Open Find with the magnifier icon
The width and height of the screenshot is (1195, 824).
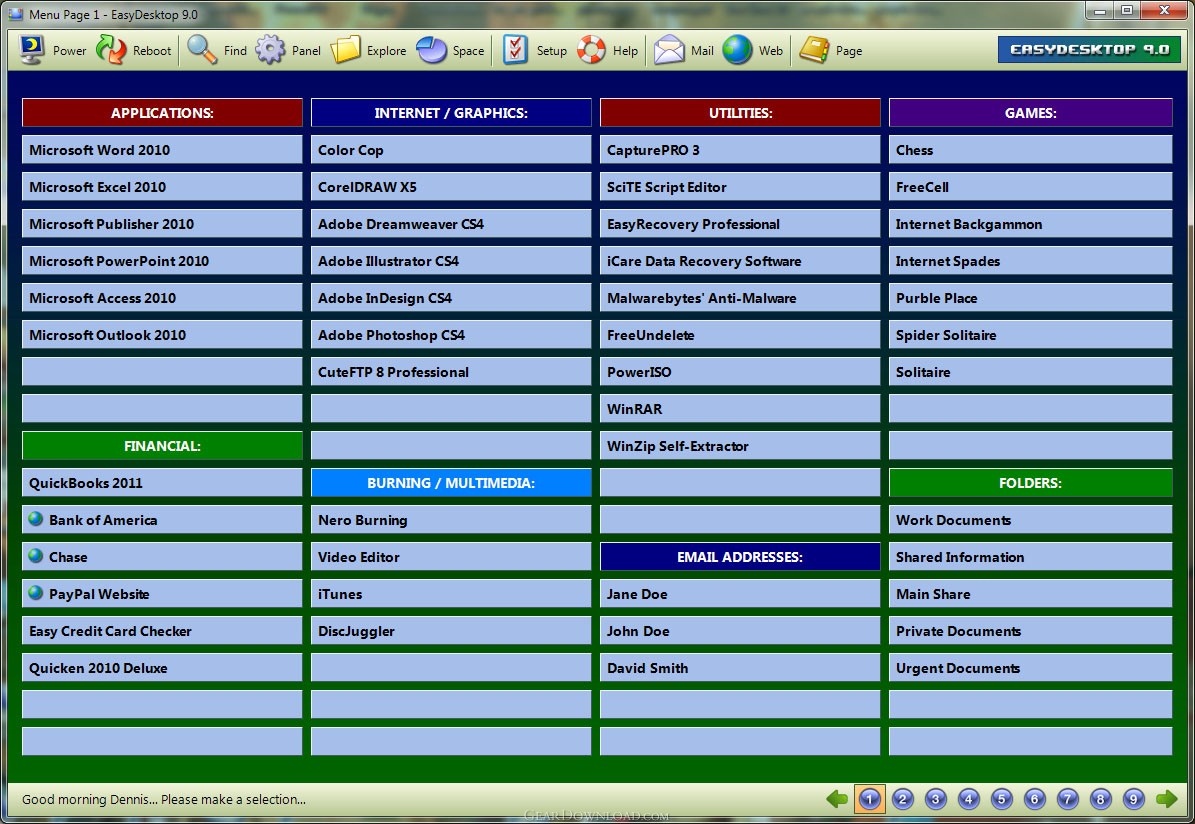coord(202,50)
